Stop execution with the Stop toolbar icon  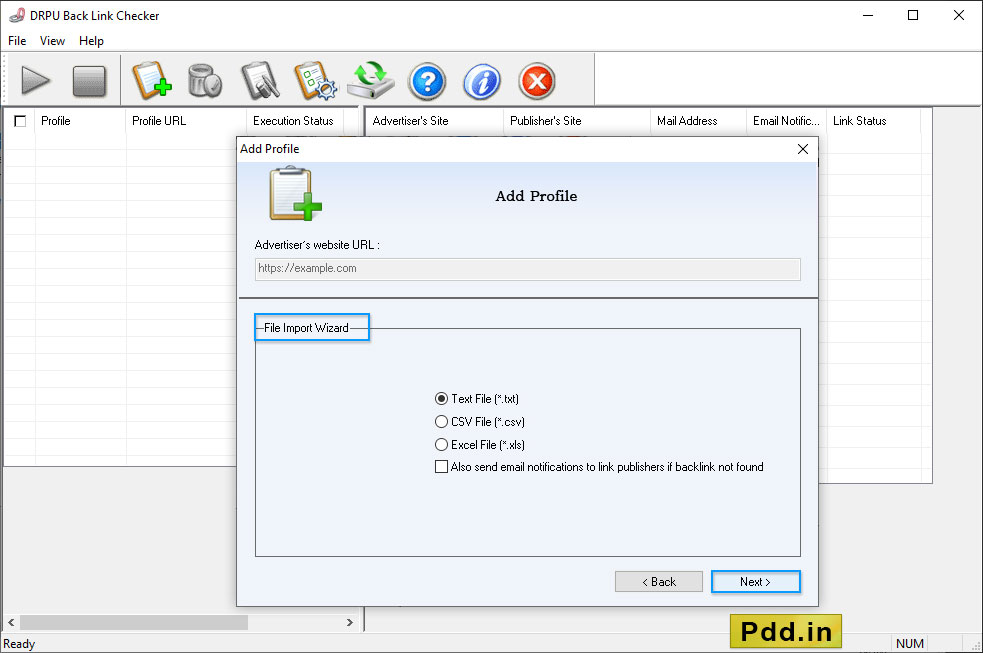(x=89, y=81)
